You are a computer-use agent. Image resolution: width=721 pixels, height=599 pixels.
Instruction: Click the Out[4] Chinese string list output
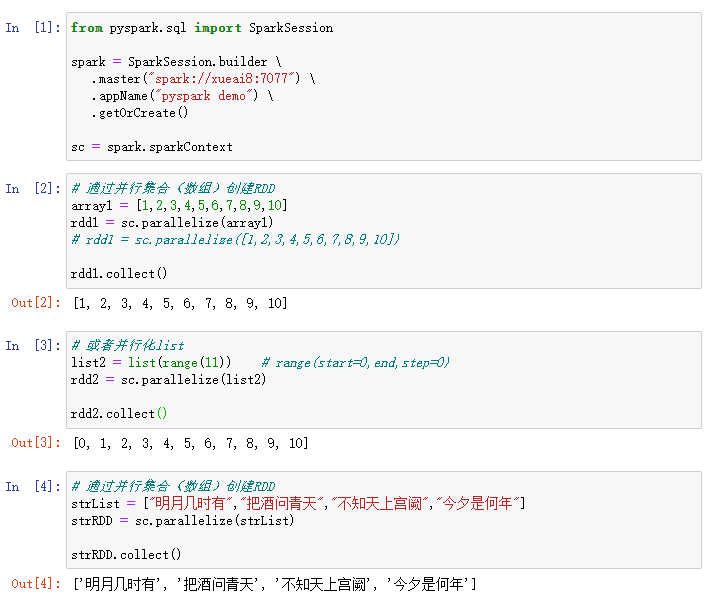[274, 584]
